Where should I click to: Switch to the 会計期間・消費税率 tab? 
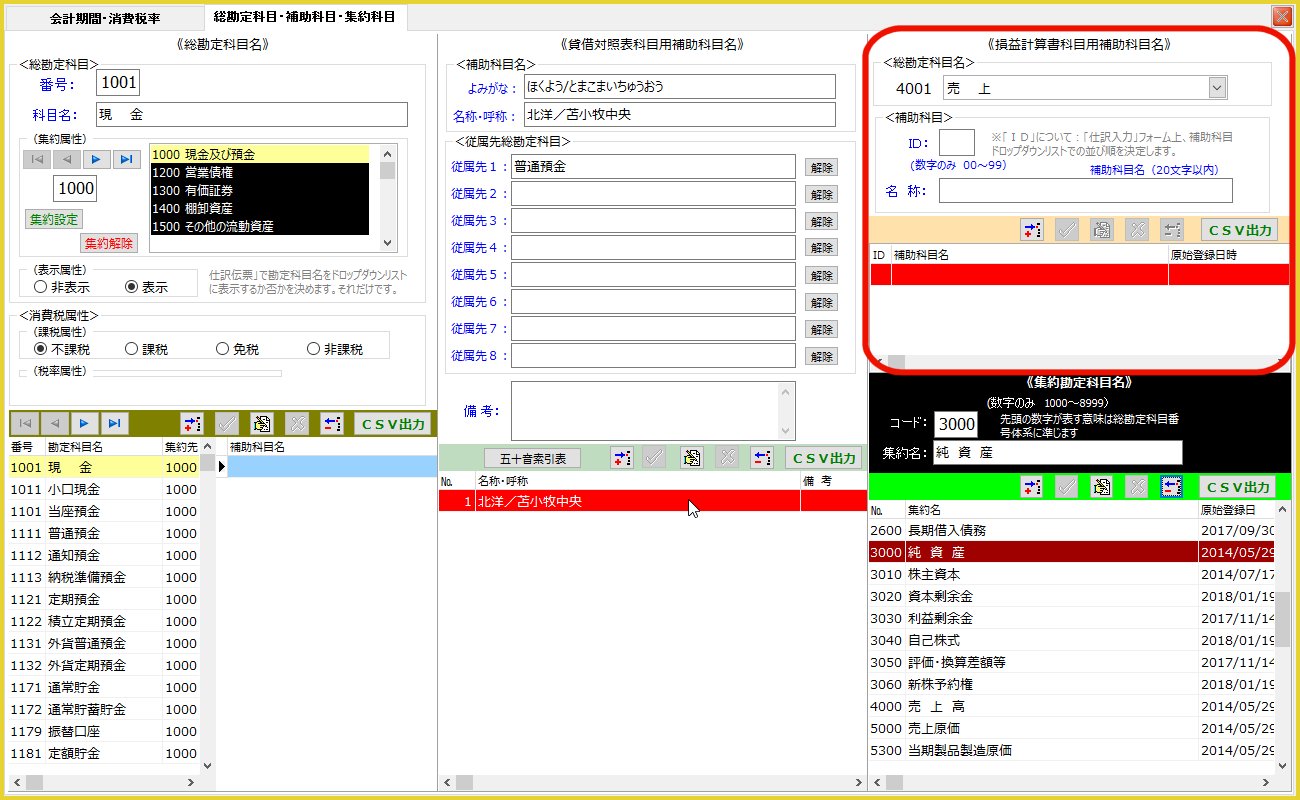tap(105, 17)
